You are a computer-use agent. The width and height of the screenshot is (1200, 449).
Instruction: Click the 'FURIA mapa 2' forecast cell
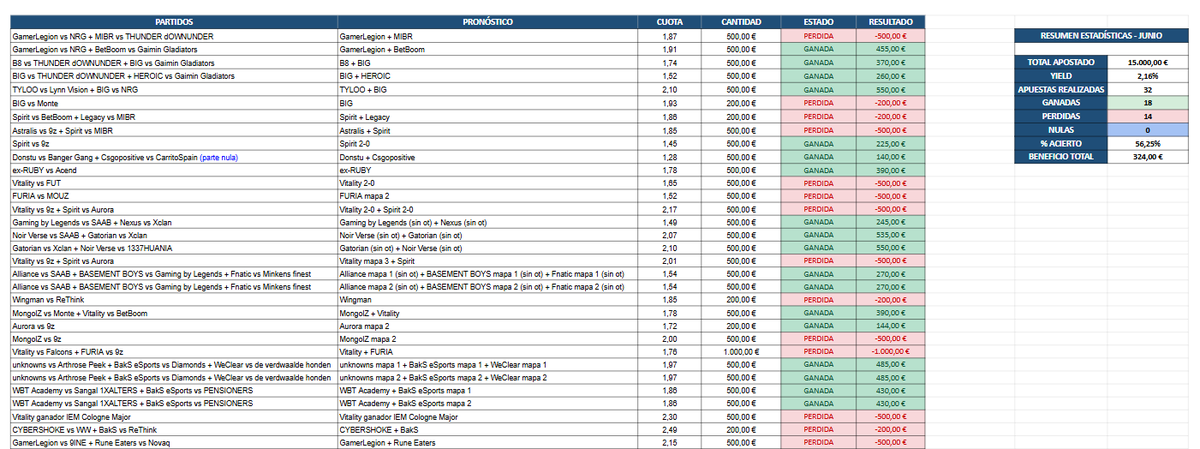[489, 197]
